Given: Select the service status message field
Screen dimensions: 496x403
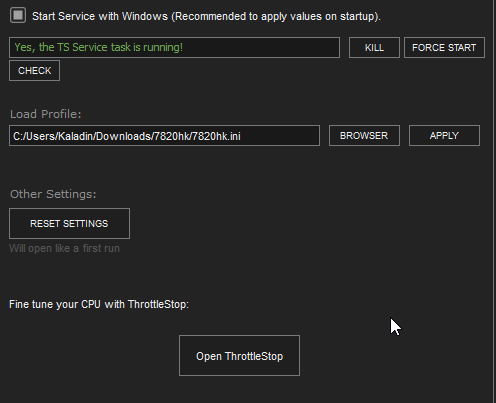Looking at the screenshot, I should [174, 48].
